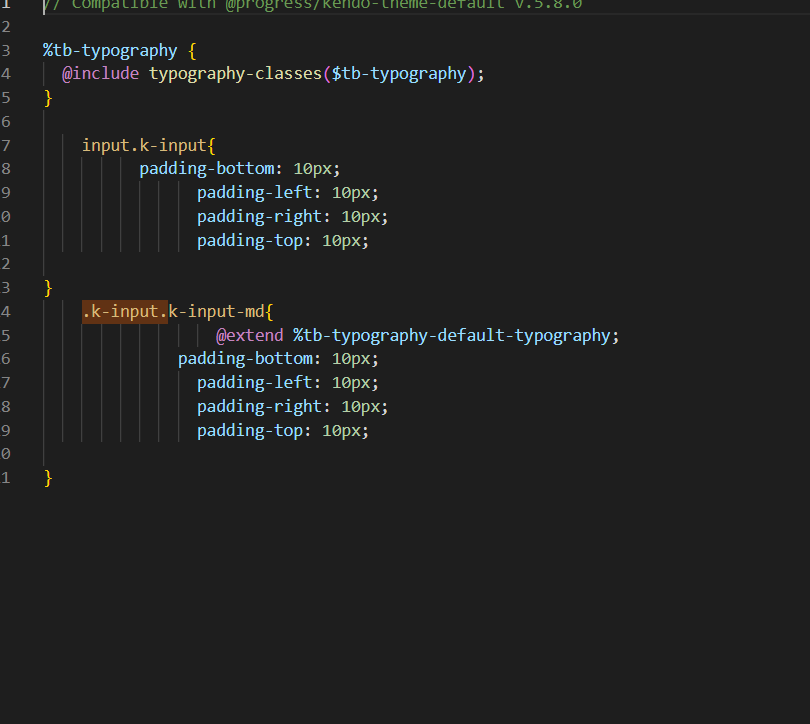Click the highlighted .k-input token
810x724 pixels.
coord(123,311)
